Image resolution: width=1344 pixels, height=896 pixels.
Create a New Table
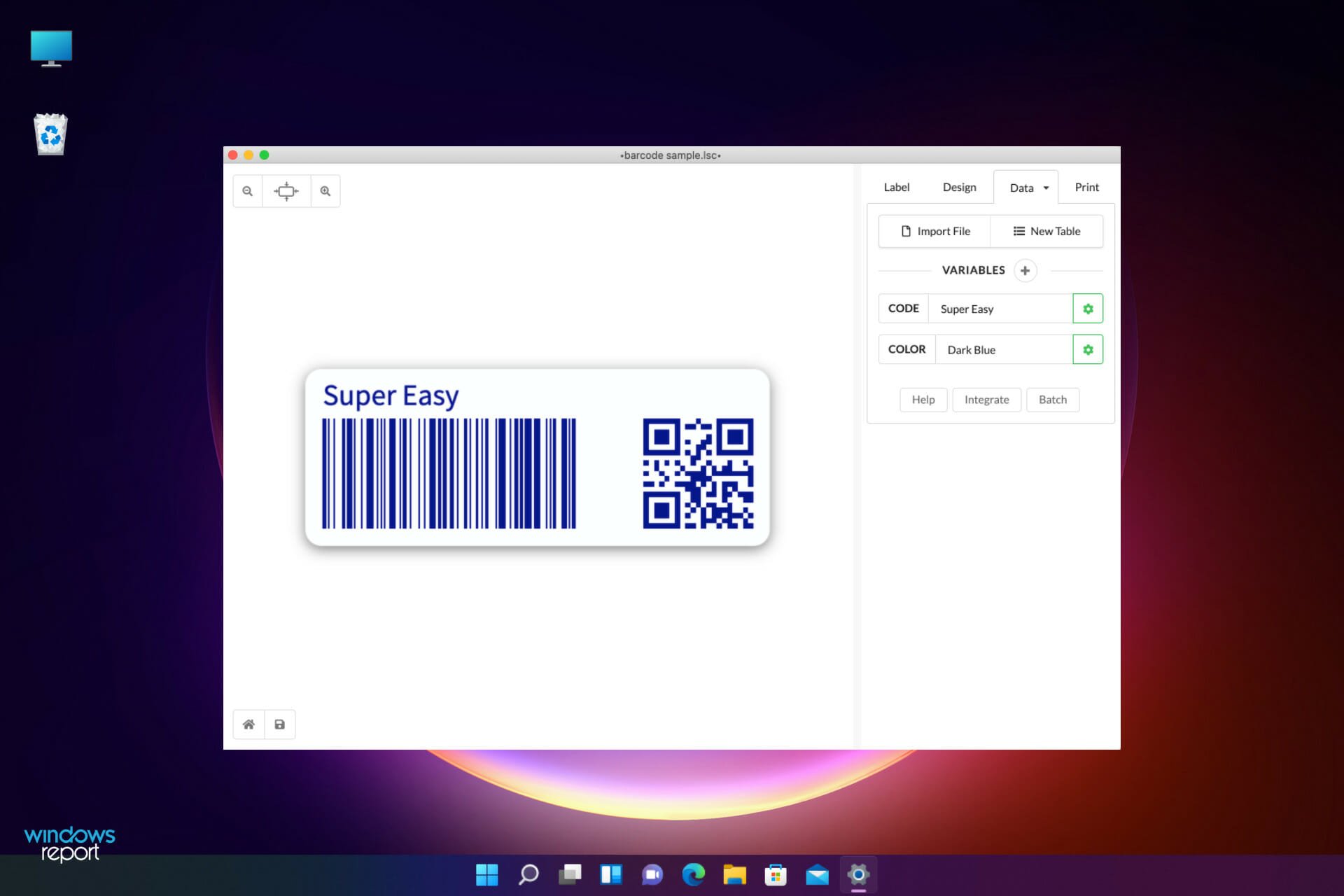point(1046,231)
